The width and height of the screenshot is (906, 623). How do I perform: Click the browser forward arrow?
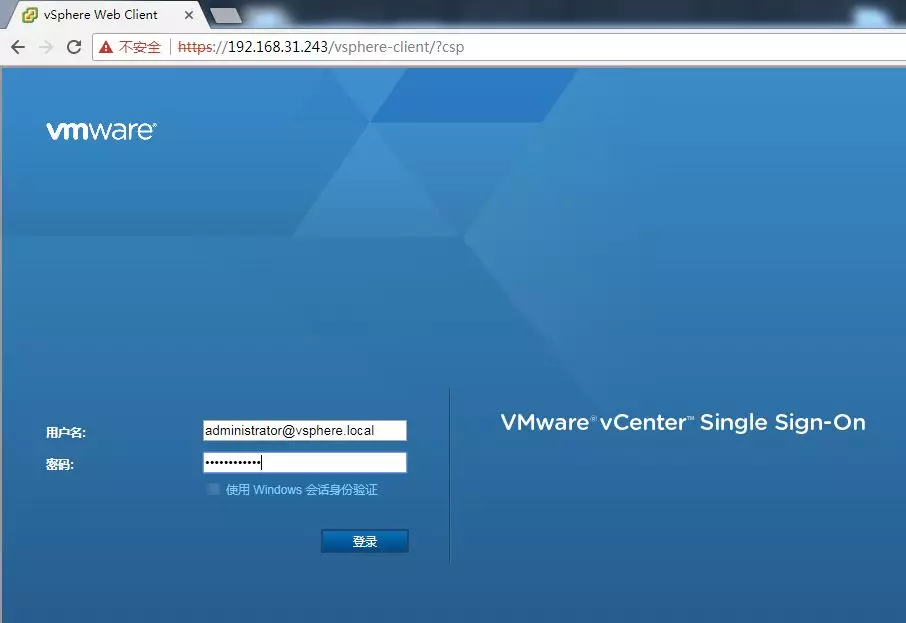(46, 47)
